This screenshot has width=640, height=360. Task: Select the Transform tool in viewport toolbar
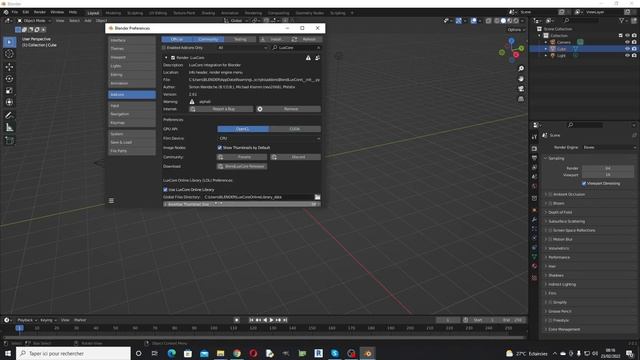[9, 102]
